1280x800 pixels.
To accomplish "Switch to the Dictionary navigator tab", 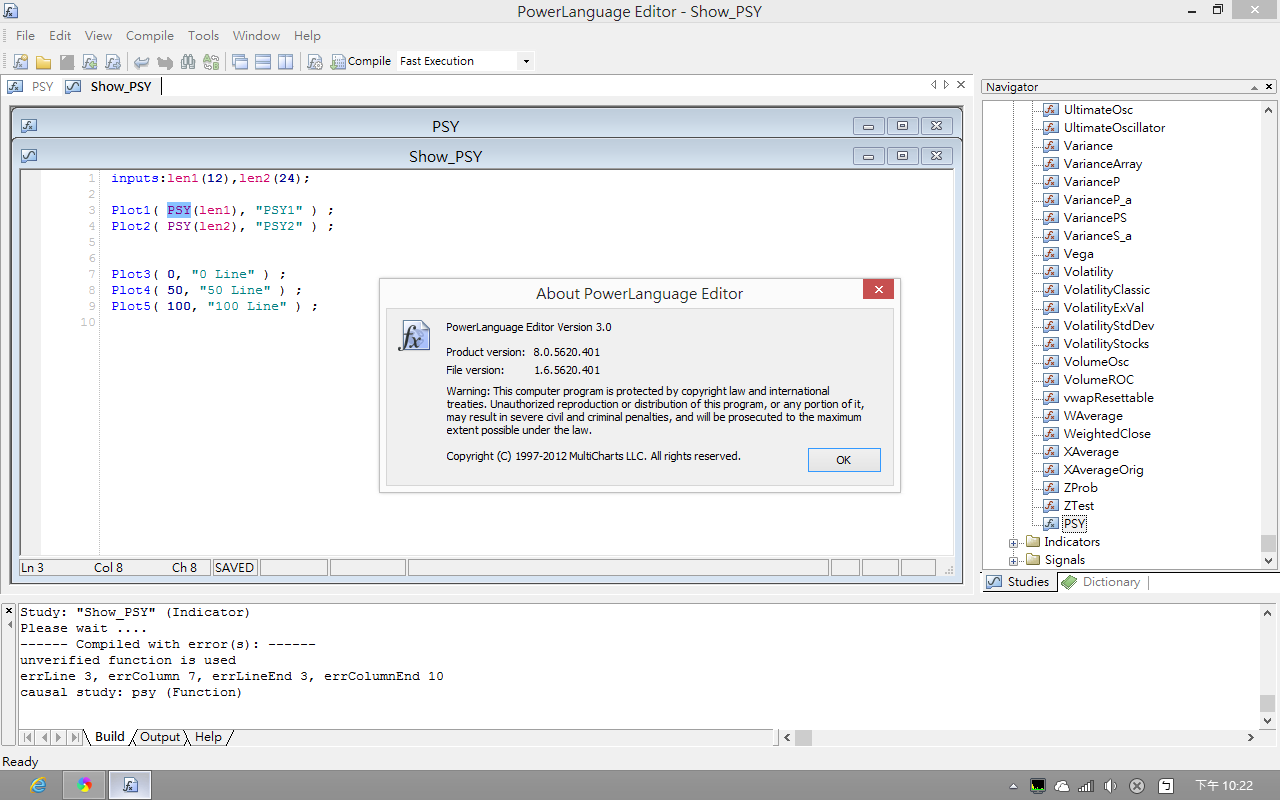I will point(1102,582).
